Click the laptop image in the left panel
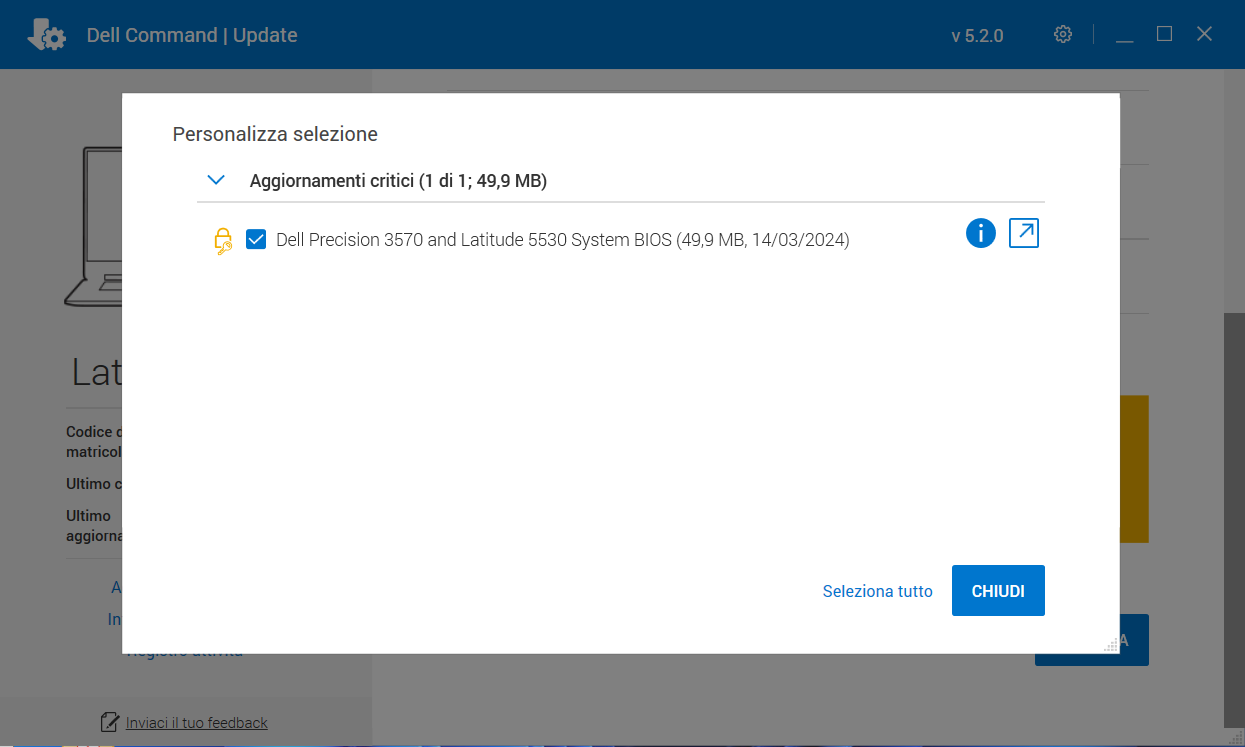 (95, 230)
